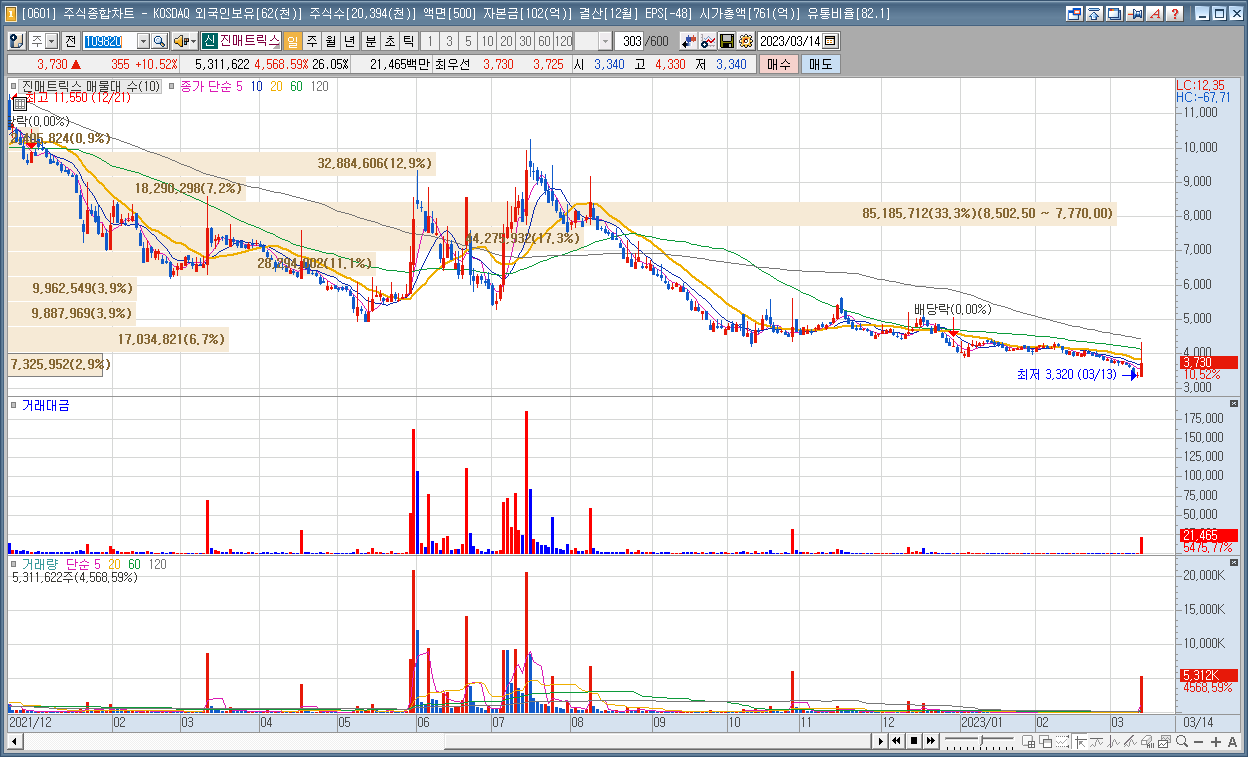Click the 매수 buy button
Viewport: 1248px width, 757px height.
click(777, 64)
